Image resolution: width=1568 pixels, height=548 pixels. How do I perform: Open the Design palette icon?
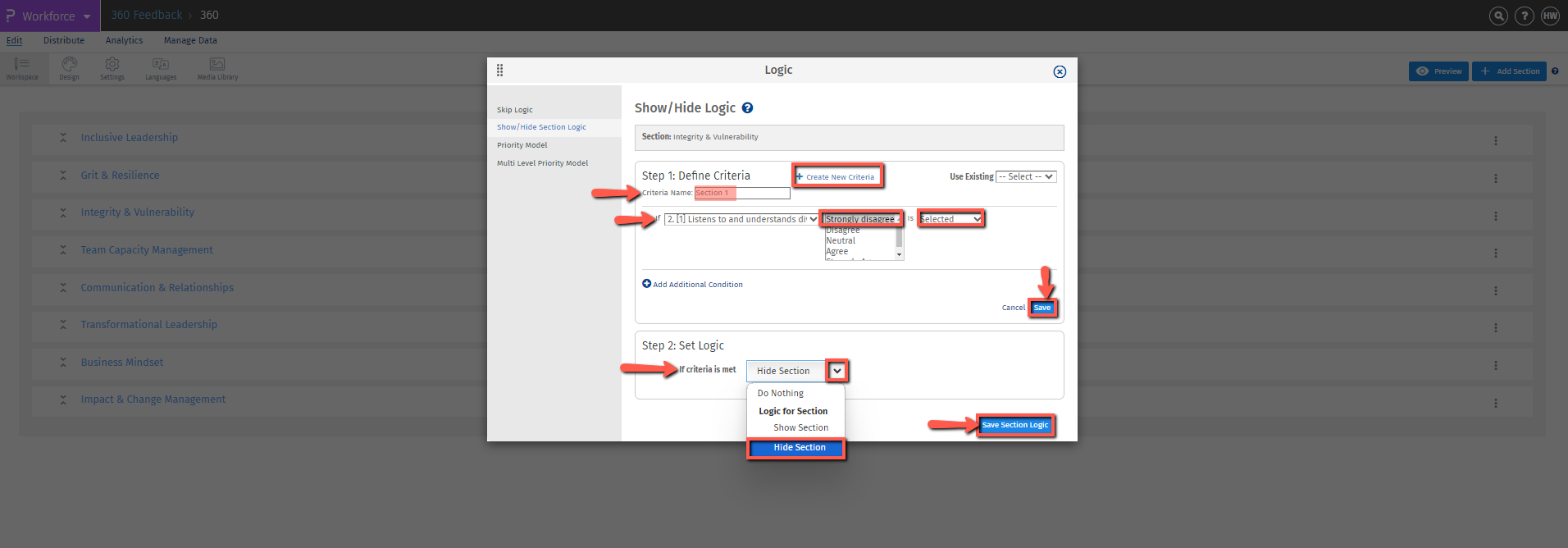click(x=70, y=68)
